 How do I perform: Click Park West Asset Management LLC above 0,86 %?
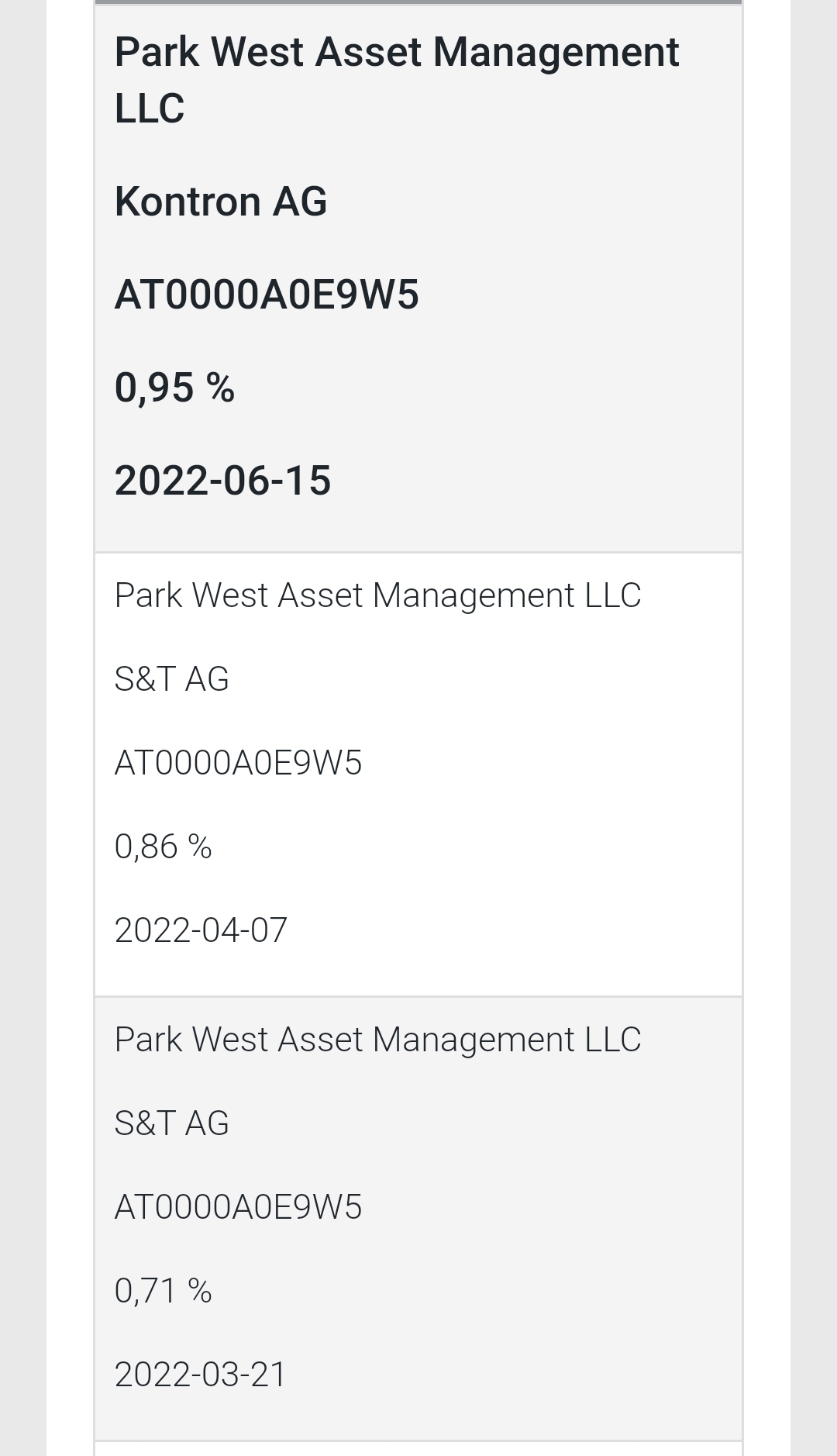point(377,595)
